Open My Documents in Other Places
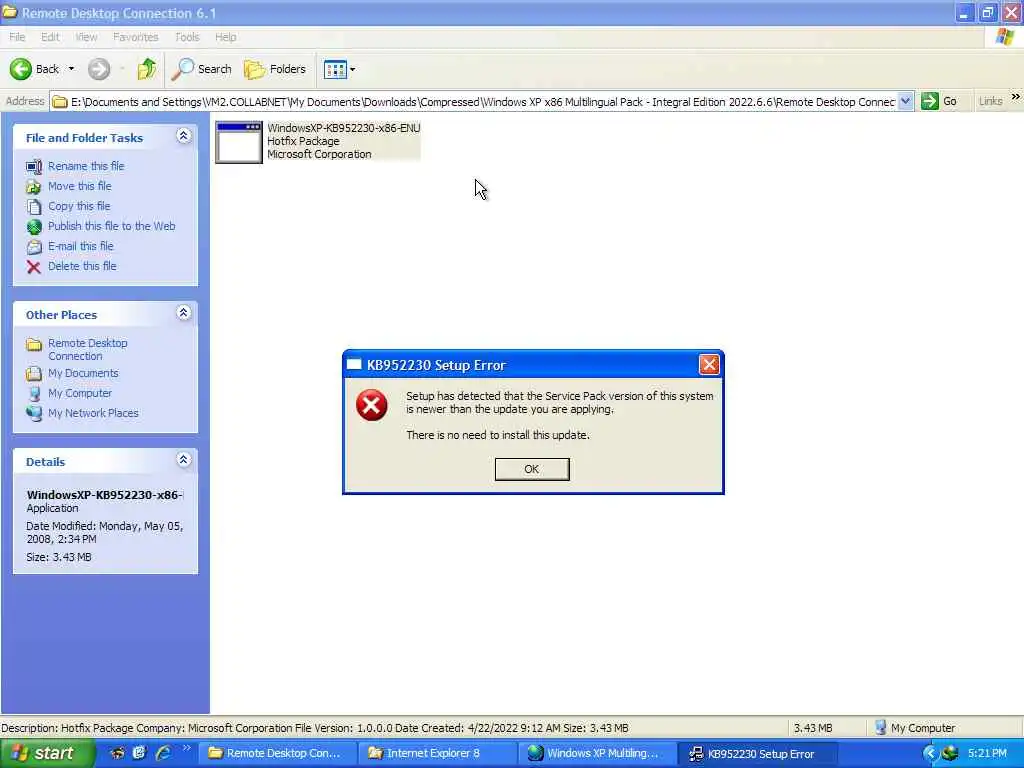The image size is (1024, 768). (x=83, y=373)
